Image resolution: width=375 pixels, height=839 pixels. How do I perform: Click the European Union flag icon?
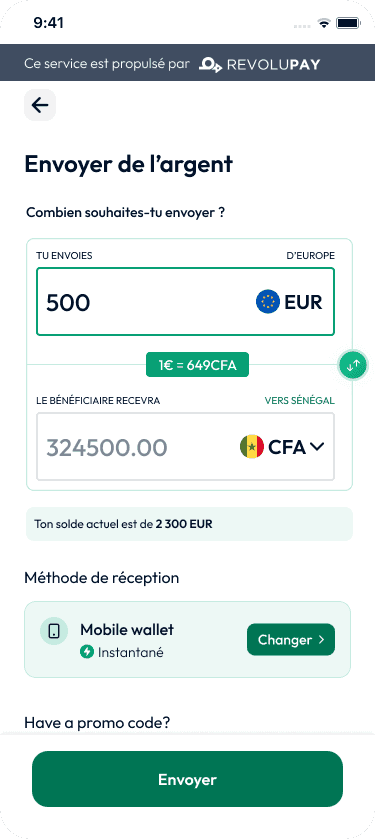267,302
